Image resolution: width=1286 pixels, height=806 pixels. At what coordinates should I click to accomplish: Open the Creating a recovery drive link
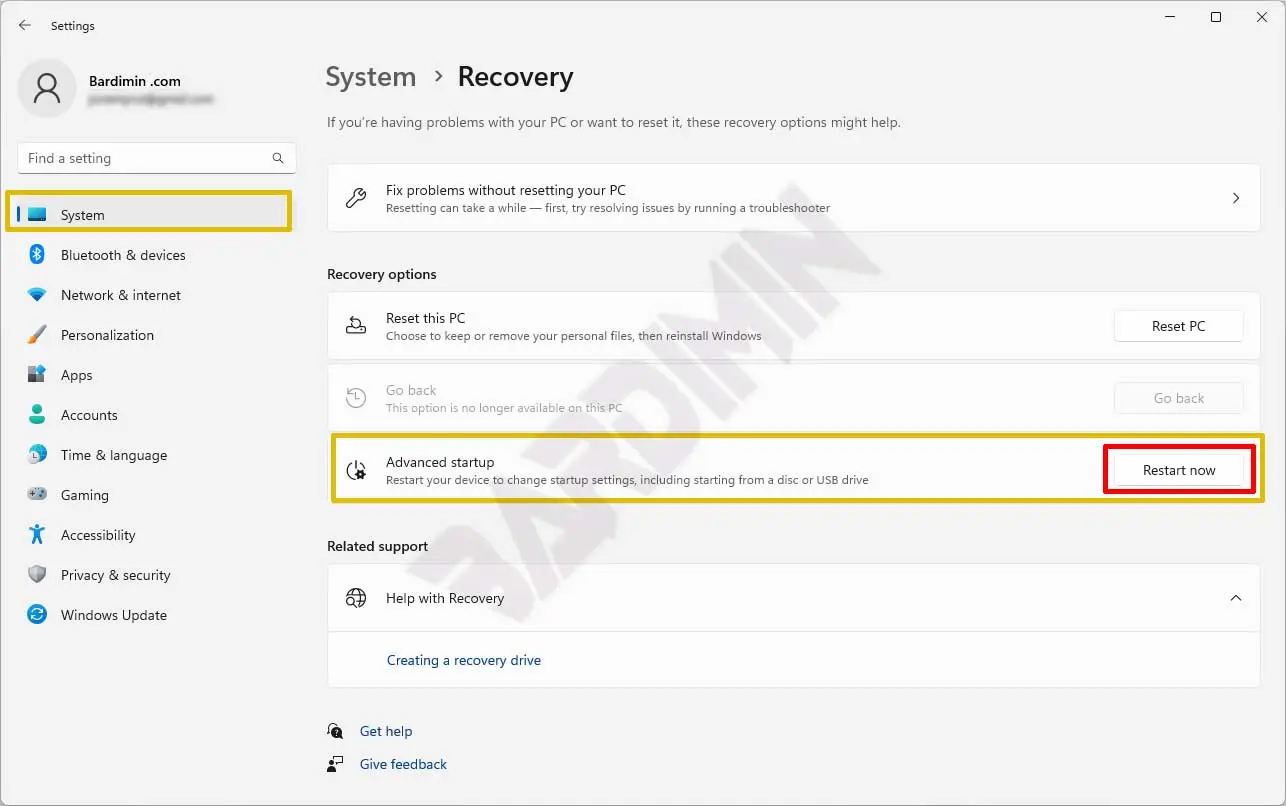click(x=464, y=660)
